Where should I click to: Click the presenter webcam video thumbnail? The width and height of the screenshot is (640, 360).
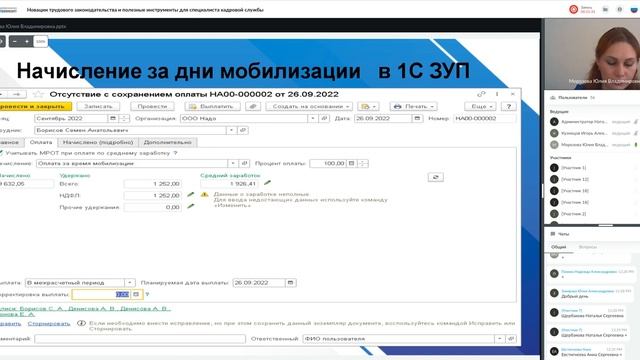point(592,54)
